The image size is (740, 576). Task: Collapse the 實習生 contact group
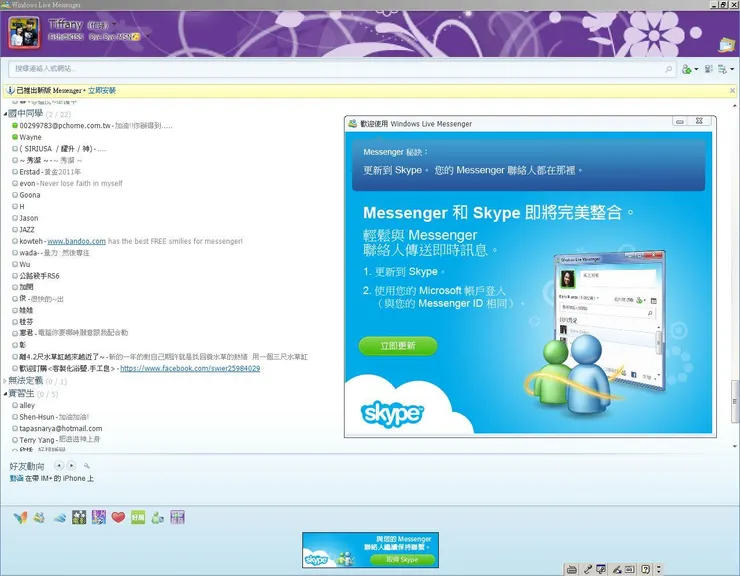pyautogui.click(x=5, y=394)
